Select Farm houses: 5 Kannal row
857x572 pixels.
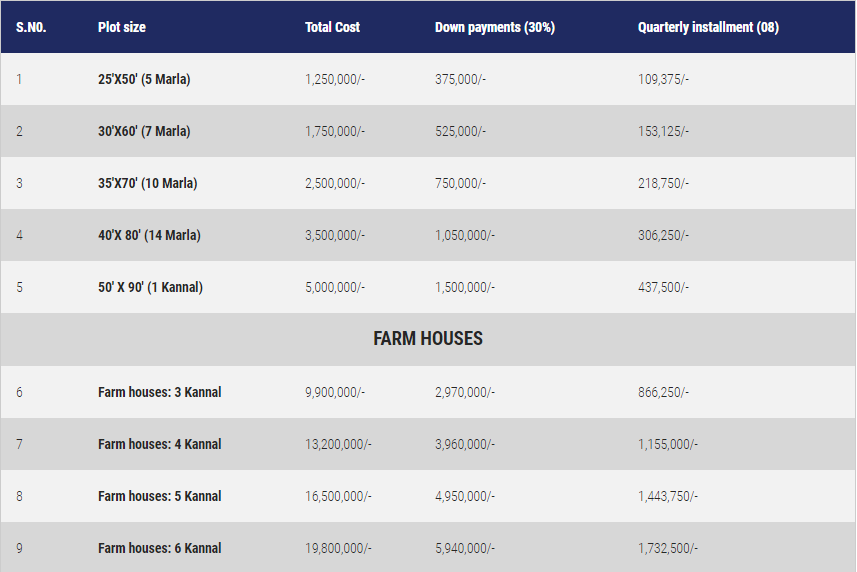tap(159, 496)
